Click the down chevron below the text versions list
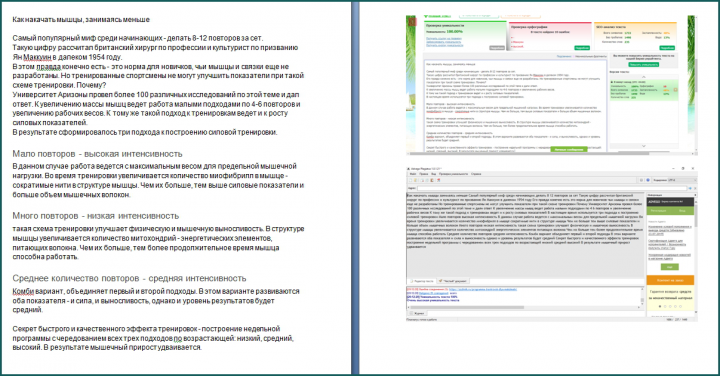The image size is (720, 376). pos(643,146)
